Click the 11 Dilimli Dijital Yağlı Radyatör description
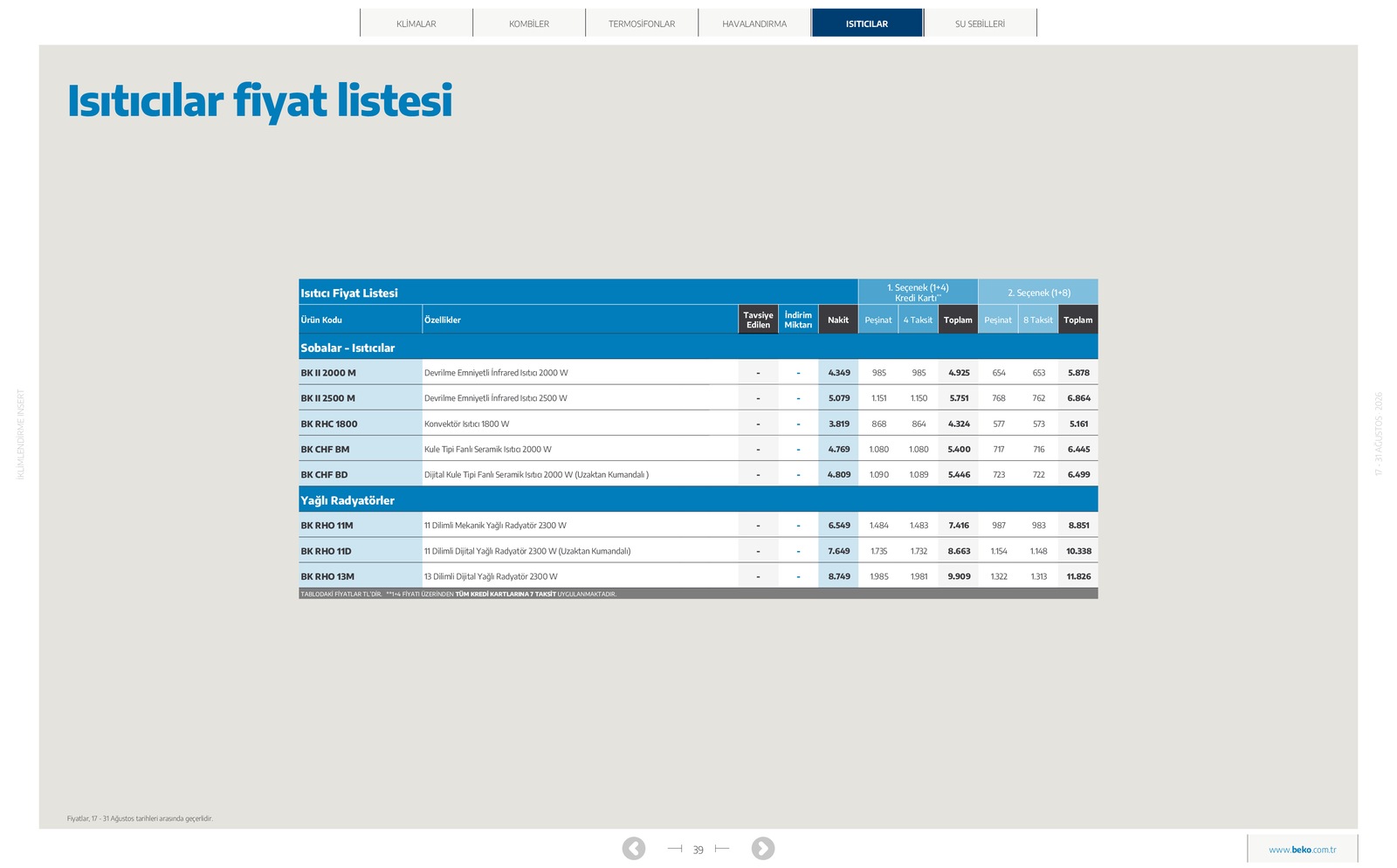The height and width of the screenshot is (868, 1397). click(x=527, y=551)
